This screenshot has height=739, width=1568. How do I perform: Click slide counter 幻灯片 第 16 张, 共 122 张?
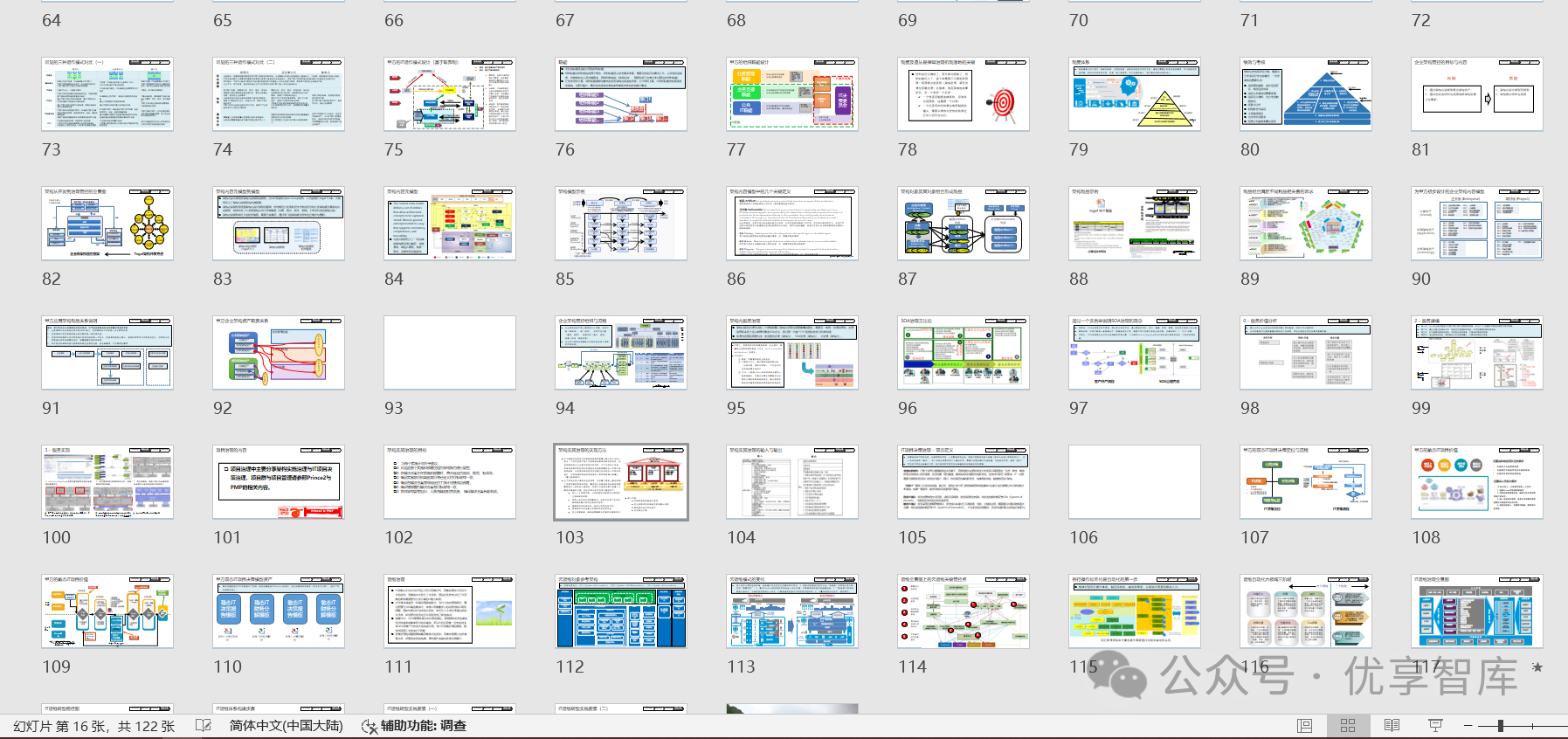94,726
